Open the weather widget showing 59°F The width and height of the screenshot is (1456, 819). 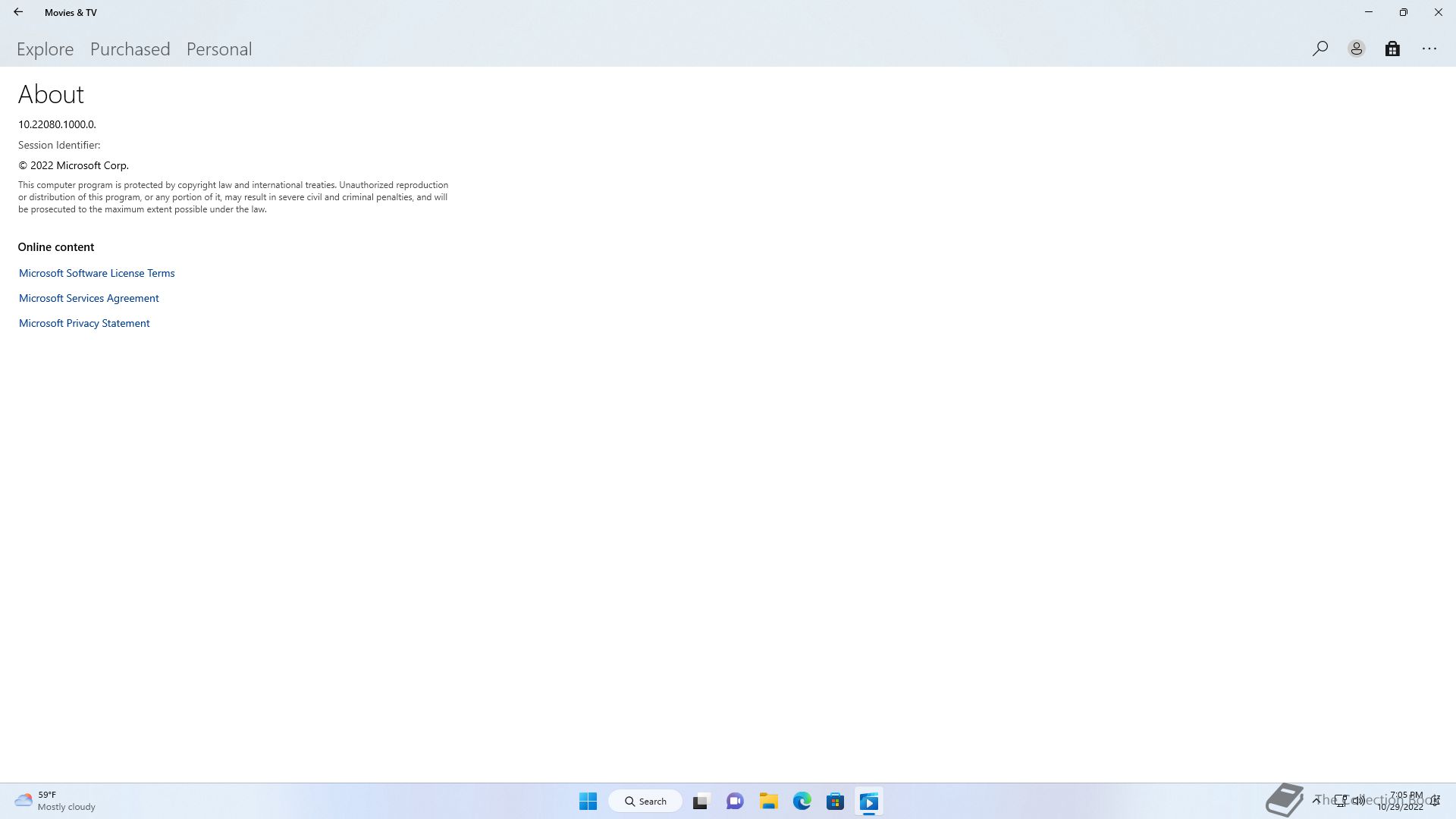point(55,801)
